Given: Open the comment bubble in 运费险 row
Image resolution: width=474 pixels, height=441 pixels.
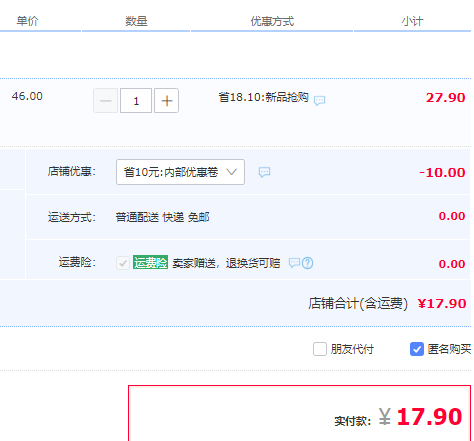Looking at the screenshot, I should coord(294,263).
